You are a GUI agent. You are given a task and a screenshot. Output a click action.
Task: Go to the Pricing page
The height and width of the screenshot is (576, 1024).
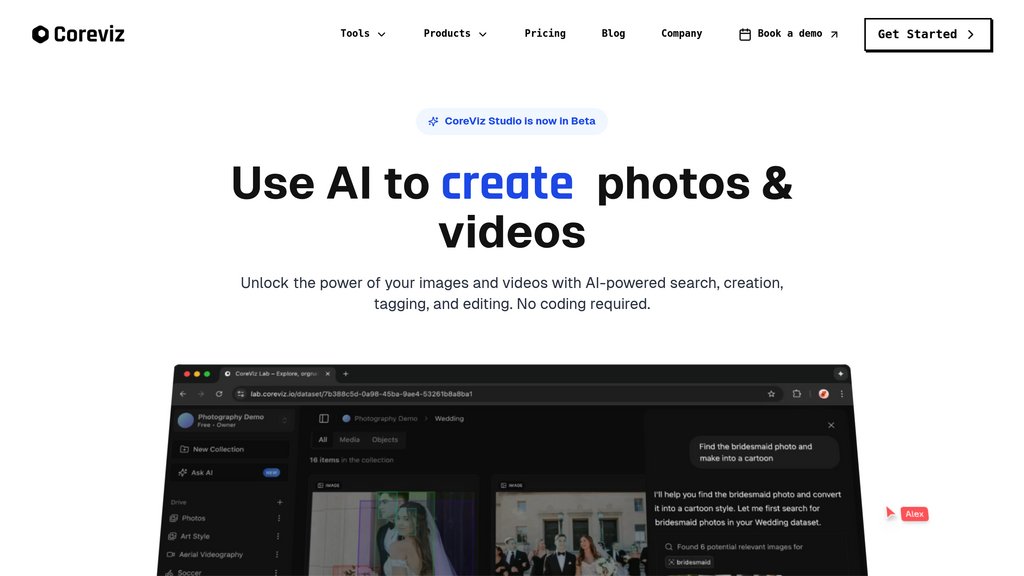(x=545, y=34)
